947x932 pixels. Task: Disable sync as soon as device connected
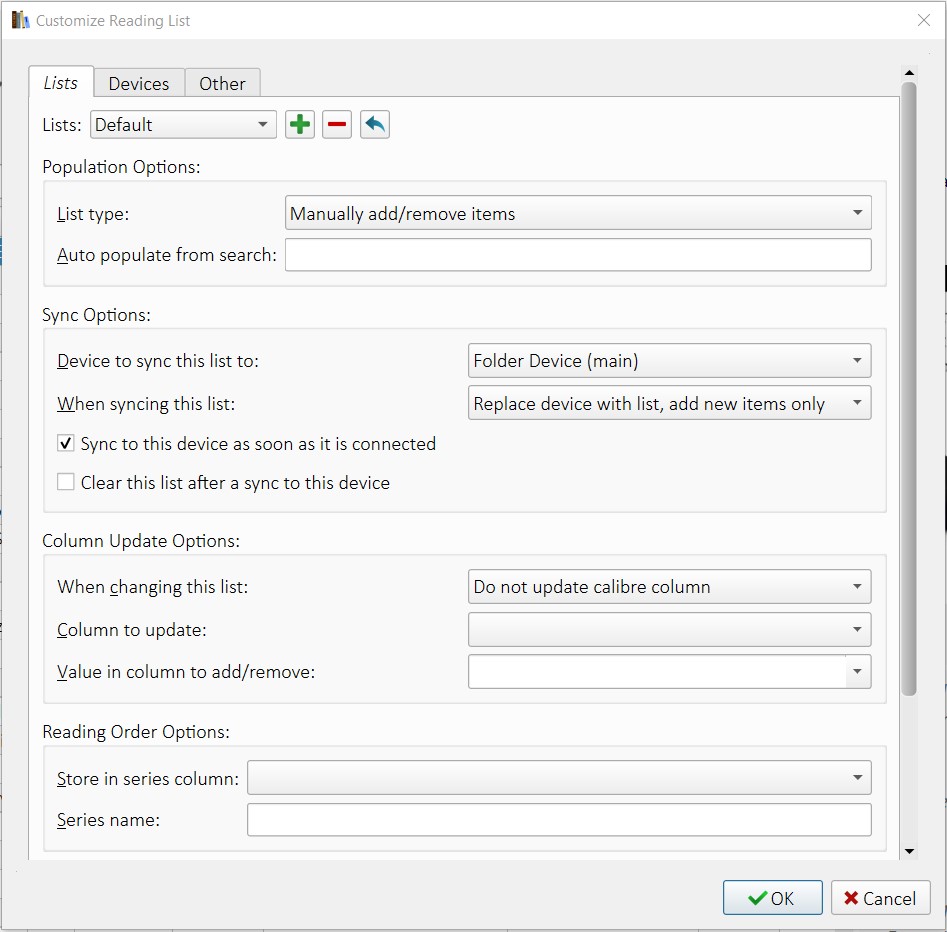coord(66,444)
